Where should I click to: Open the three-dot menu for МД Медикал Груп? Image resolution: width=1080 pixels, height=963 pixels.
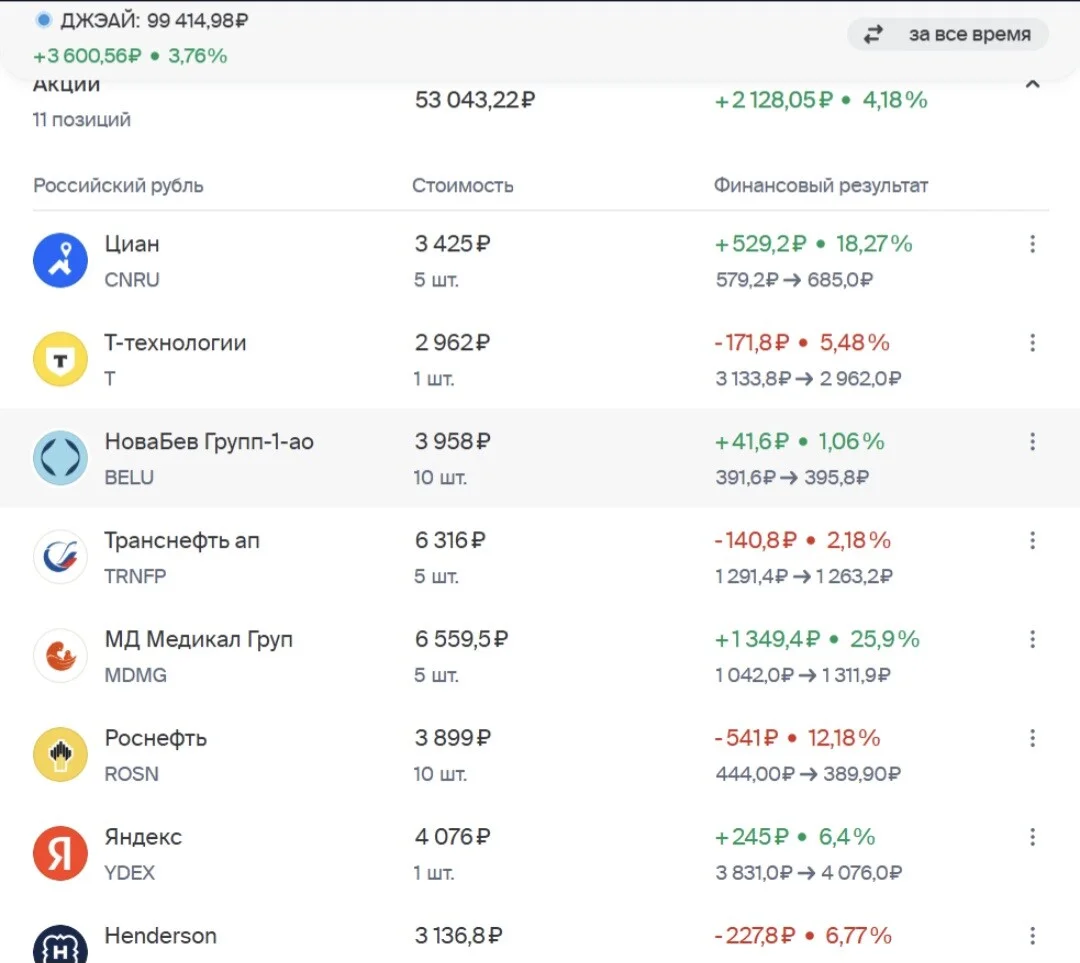tap(1032, 639)
